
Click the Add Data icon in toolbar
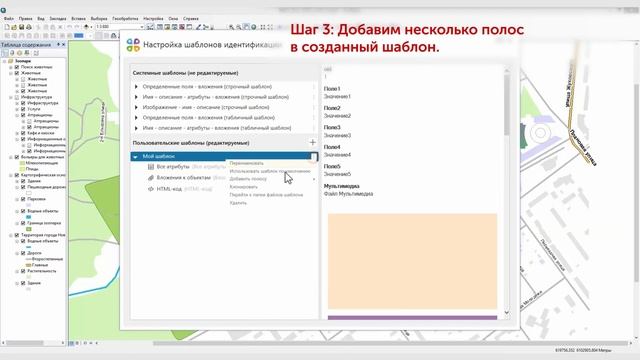point(86,27)
